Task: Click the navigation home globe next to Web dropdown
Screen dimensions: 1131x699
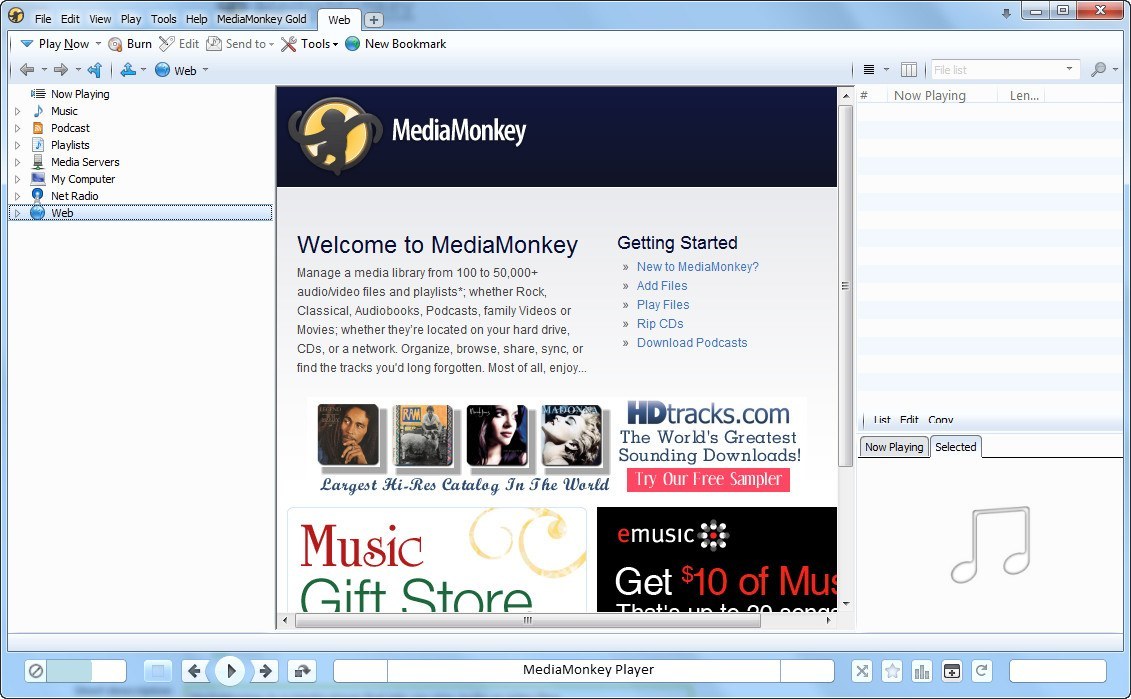Action: (161, 70)
